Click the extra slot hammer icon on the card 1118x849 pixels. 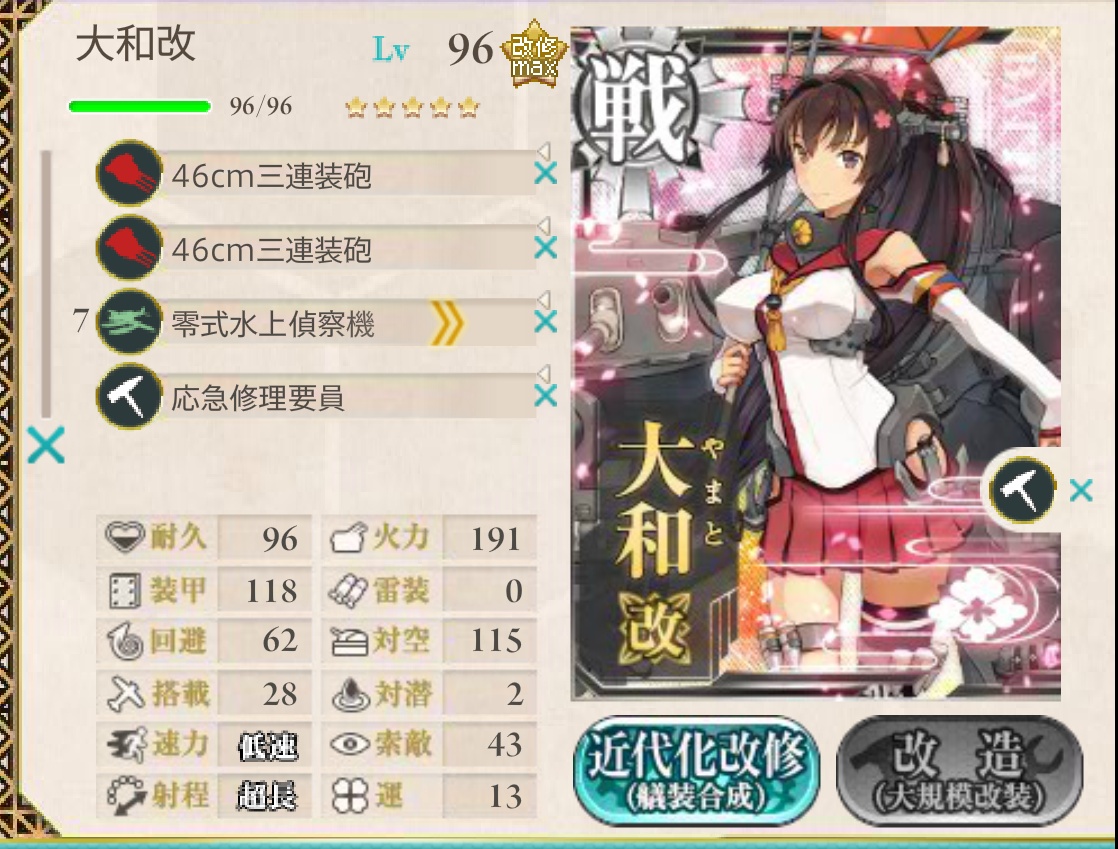pos(1022,490)
